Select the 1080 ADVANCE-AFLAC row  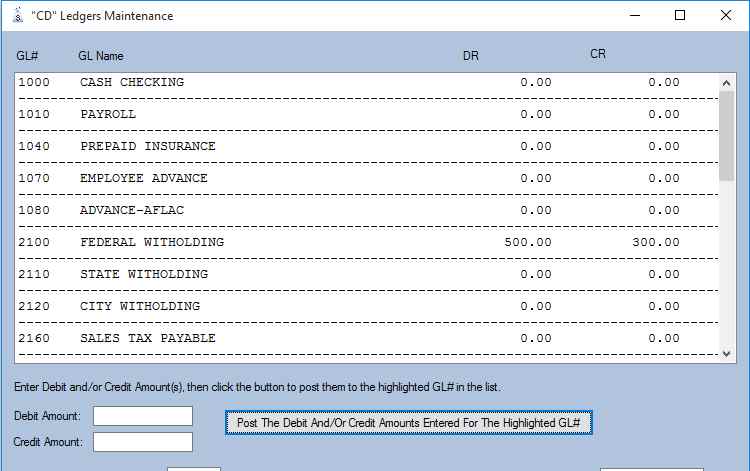point(367,210)
